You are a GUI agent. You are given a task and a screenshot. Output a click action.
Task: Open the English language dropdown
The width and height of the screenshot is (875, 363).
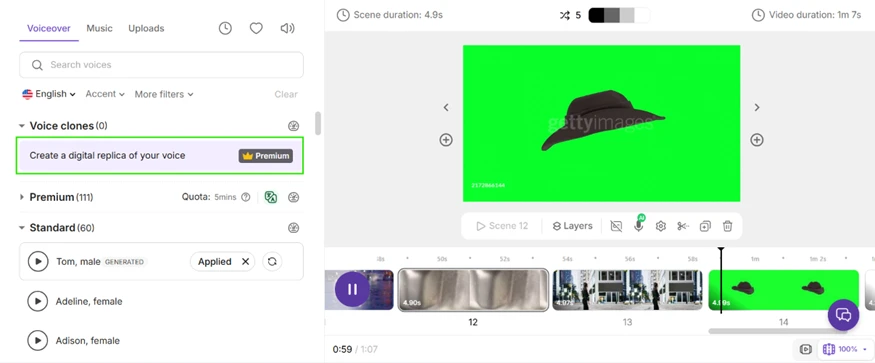(49, 94)
